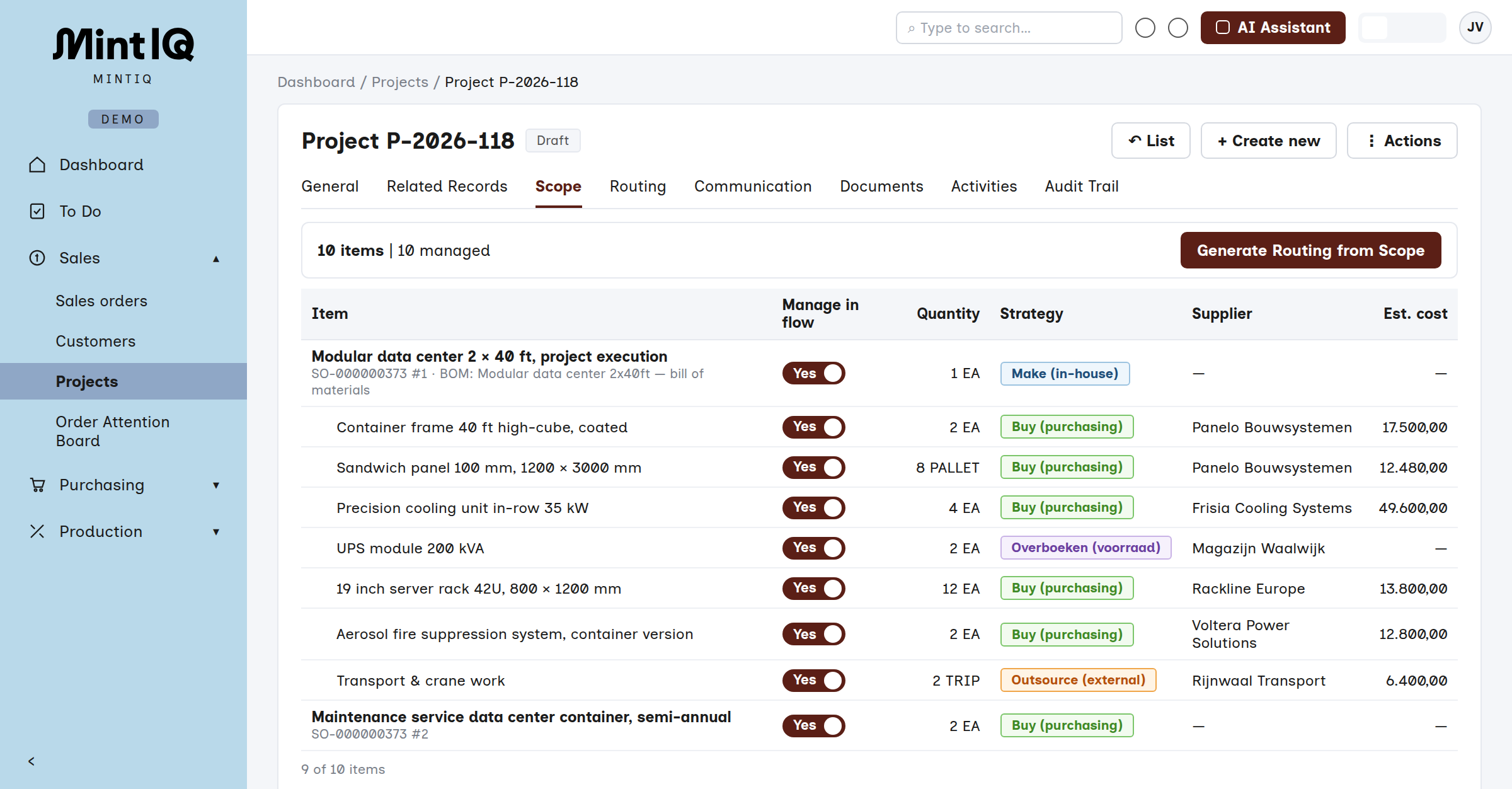This screenshot has width=1512, height=789.
Task: Toggle Manage in flow for 19 inch server rack
Action: click(814, 589)
